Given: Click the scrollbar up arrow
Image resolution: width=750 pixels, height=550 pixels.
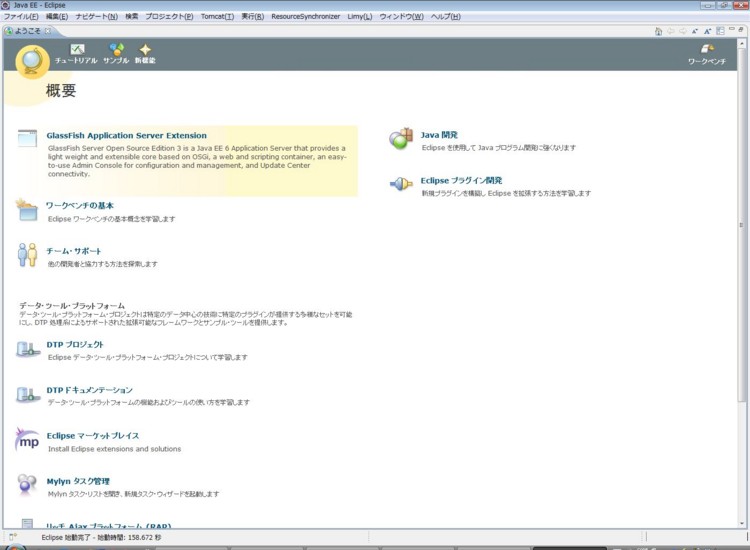Looking at the screenshot, I should point(742,43).
